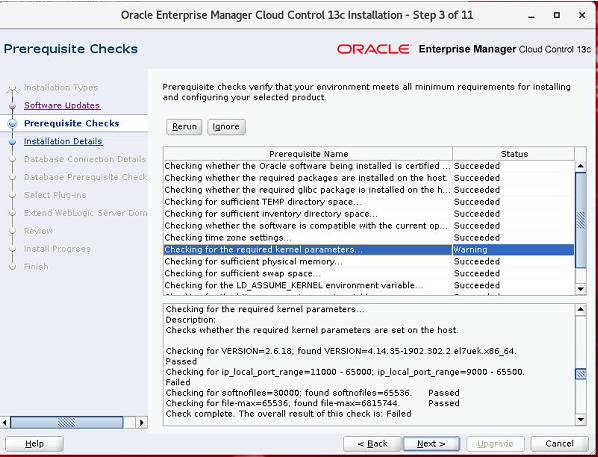Click the details pane scrollbar thumb

(580, 374)
